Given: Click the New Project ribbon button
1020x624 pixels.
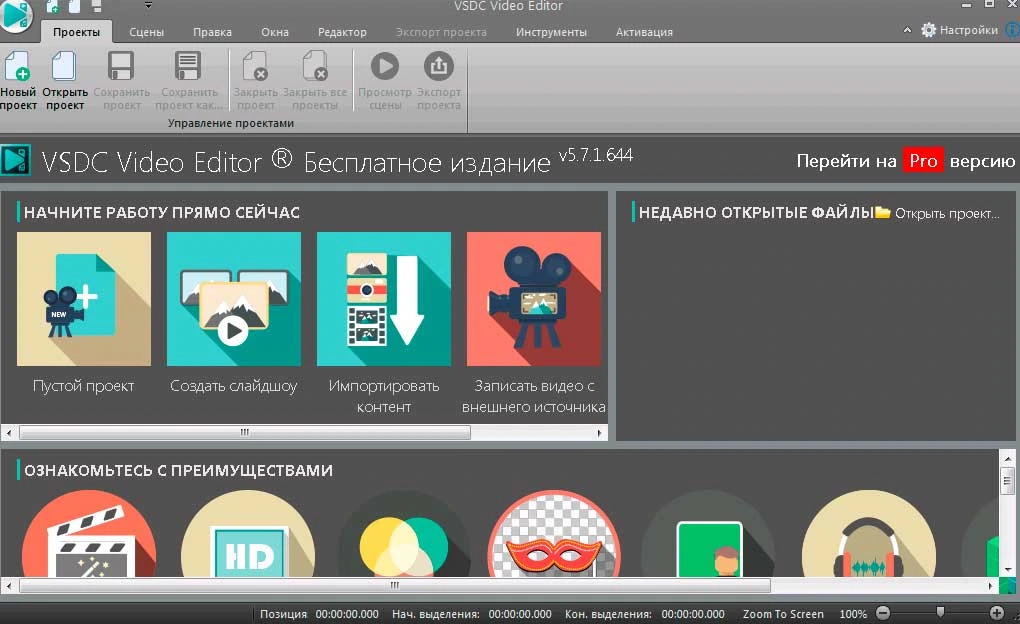Looking at the screenshot, I should click(x=18, y=81).
